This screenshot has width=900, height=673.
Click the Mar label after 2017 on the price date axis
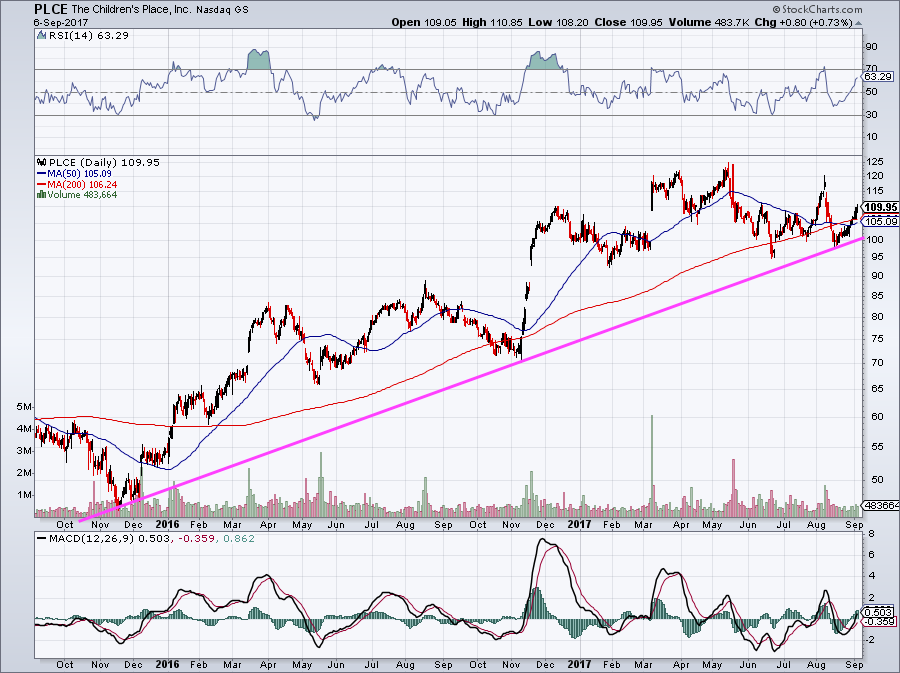click(645, 524)
